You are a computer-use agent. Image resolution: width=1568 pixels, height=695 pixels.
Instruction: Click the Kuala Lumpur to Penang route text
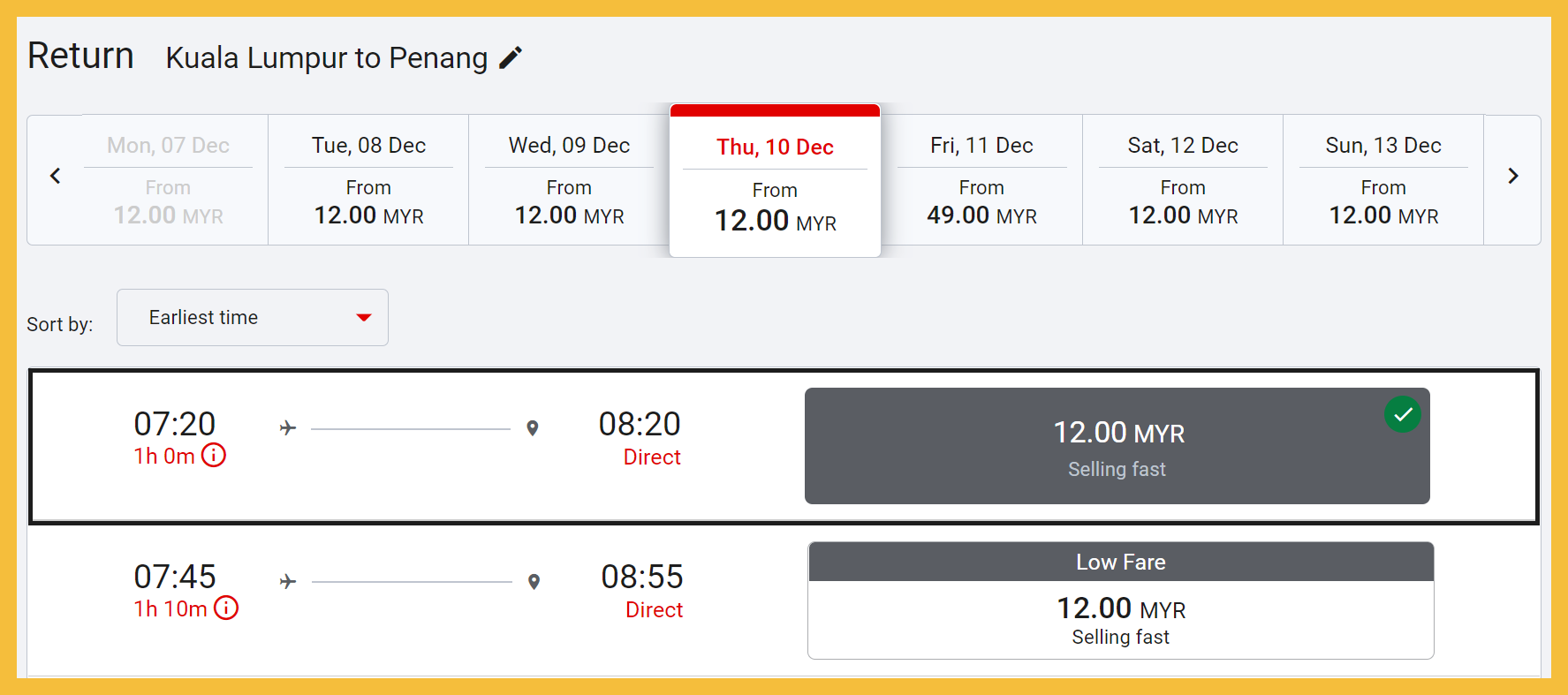pyautogui.click(x=327, y=58)
